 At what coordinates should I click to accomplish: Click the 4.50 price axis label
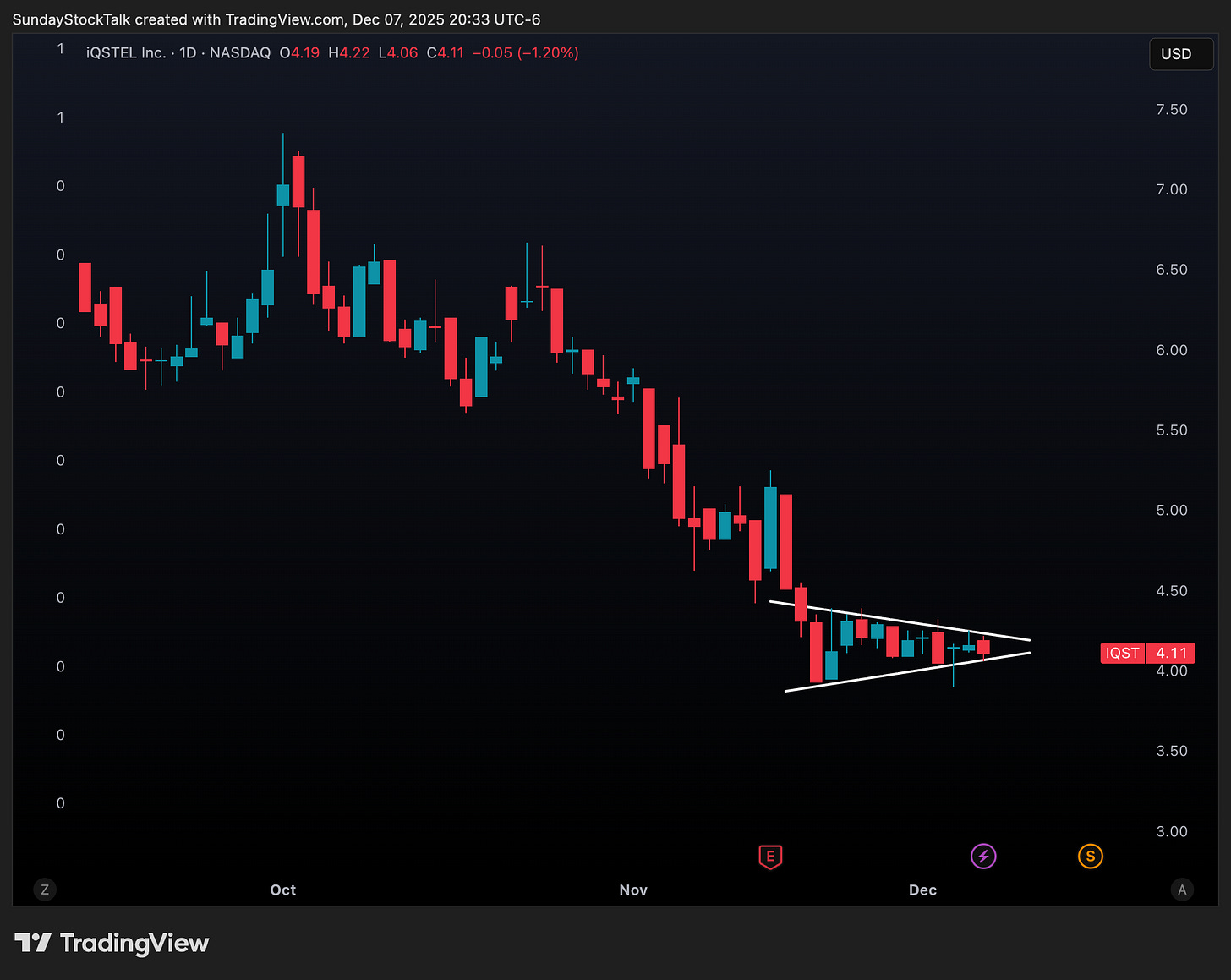point(1172,591)
